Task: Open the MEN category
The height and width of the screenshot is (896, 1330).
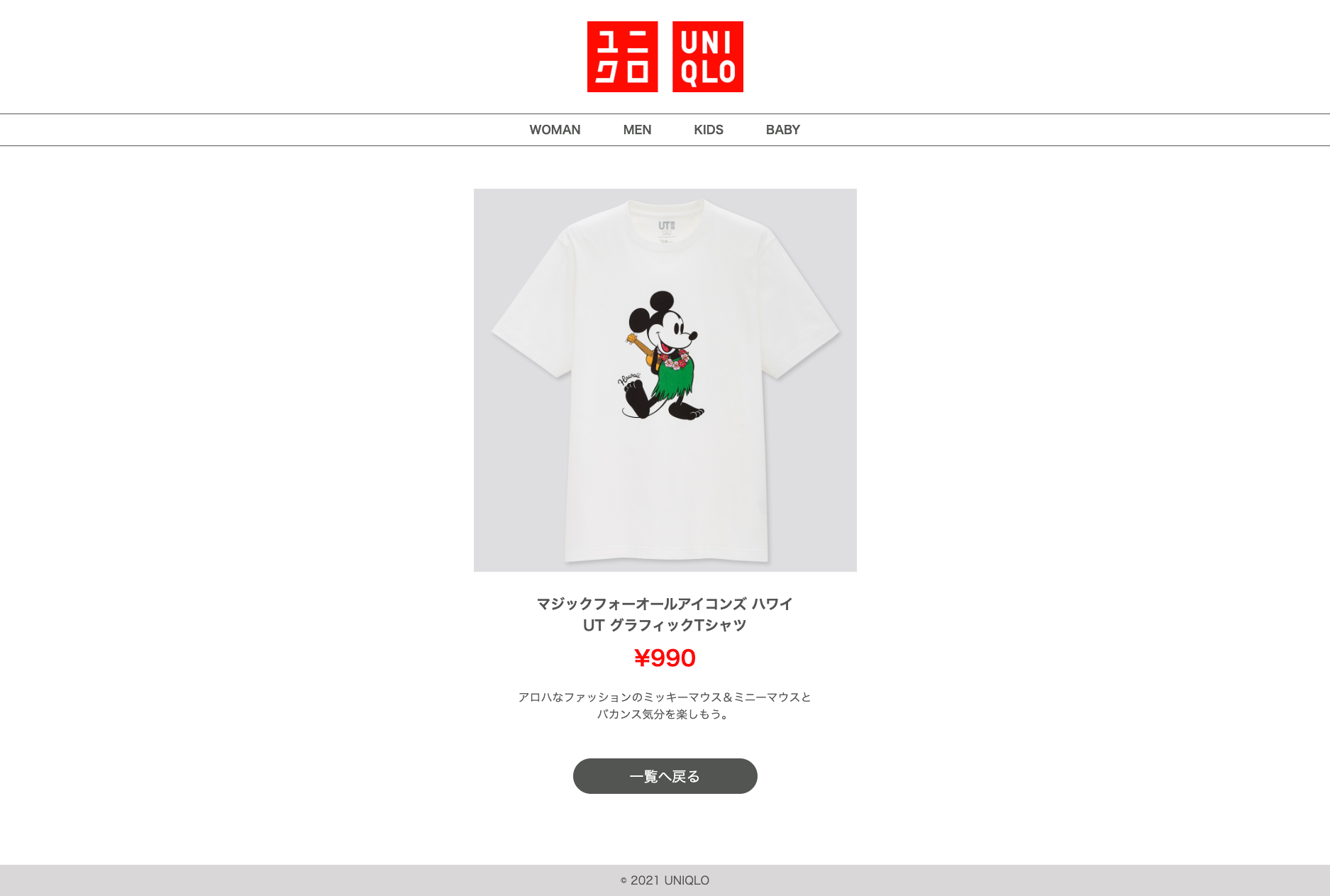Action: [x=637, y=130]
